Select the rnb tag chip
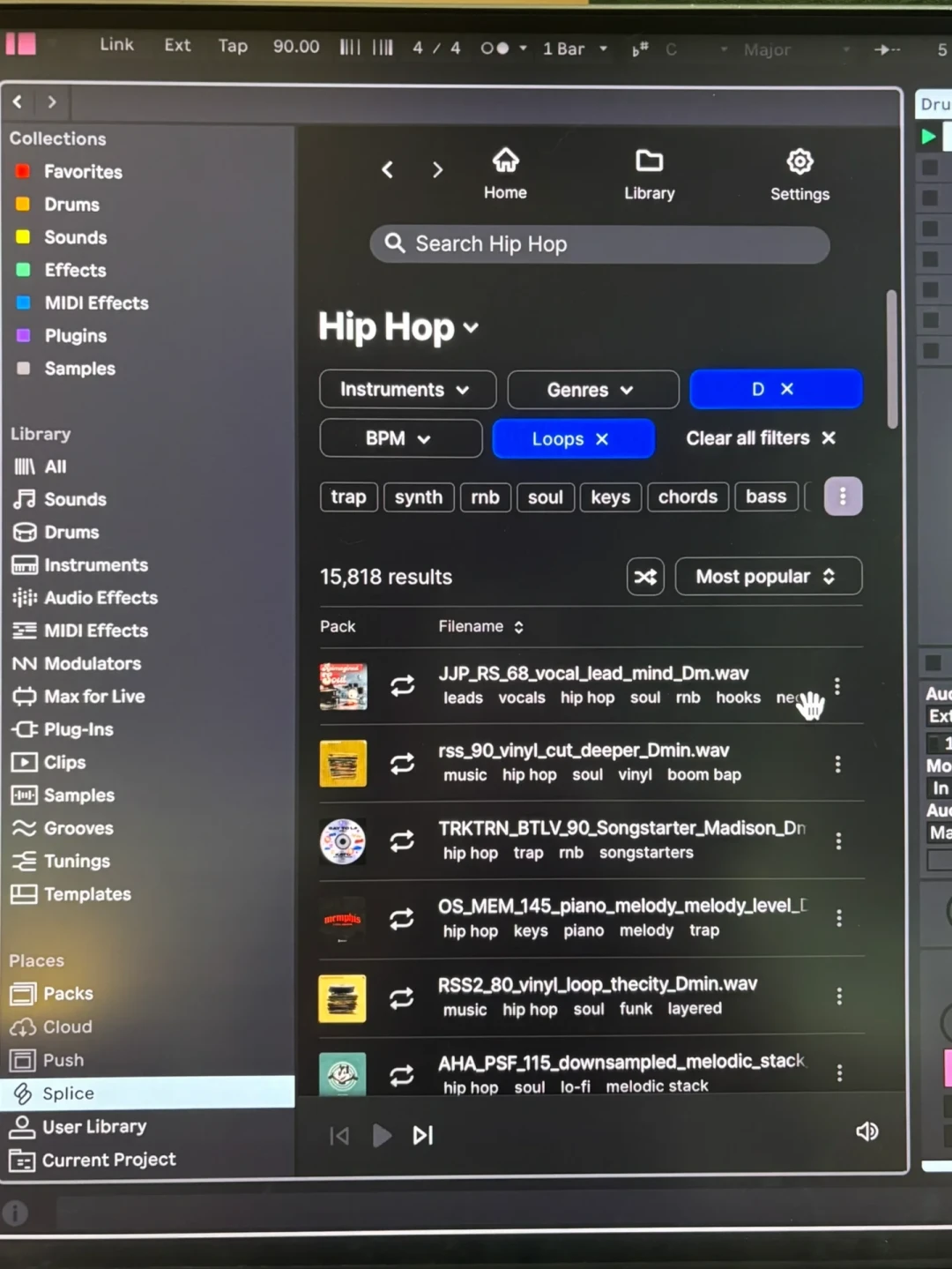Viewport: 952px width, 1269px height. tap(485, 497)
